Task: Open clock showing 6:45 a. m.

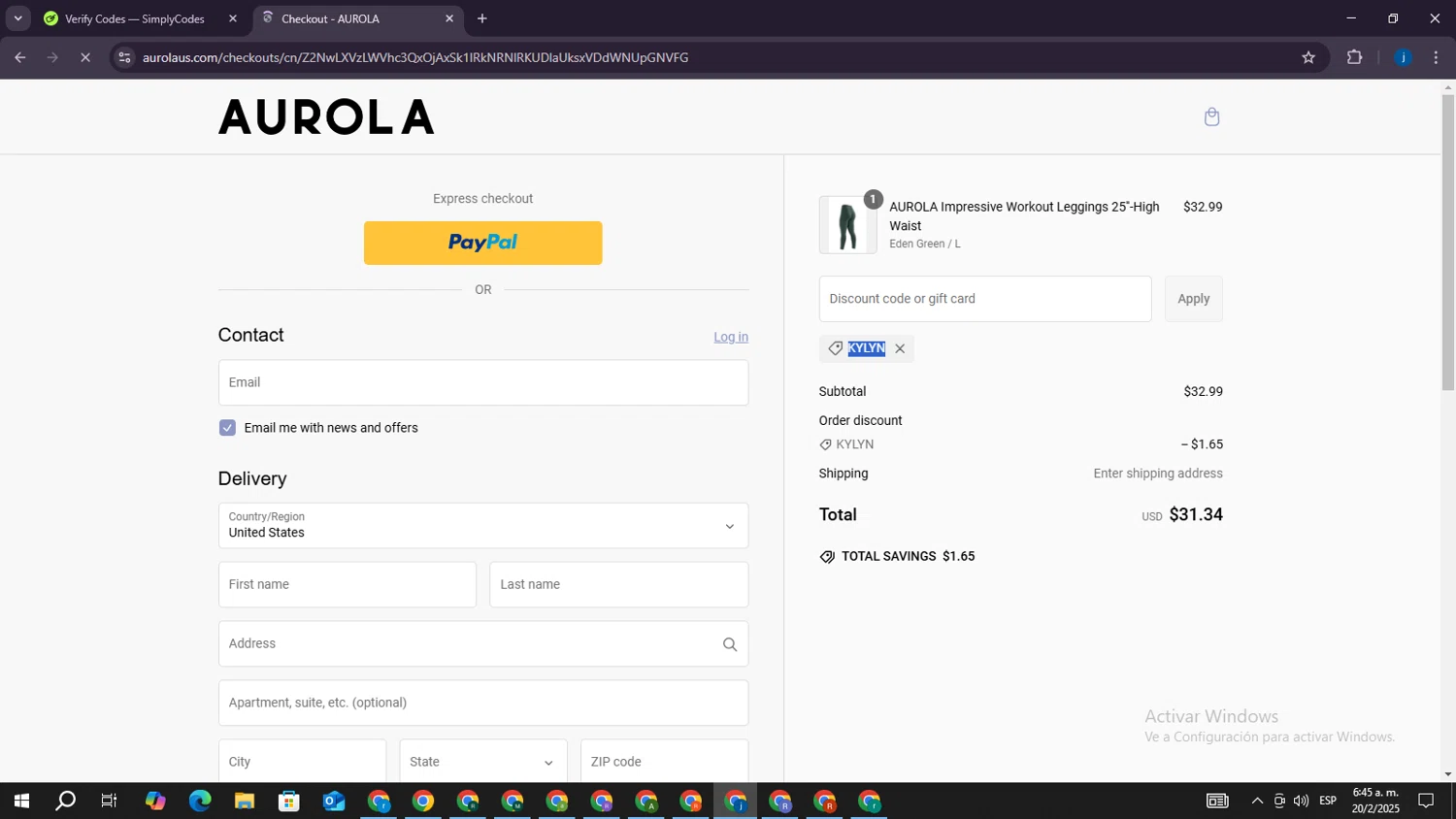Action: coord(1375,801)
